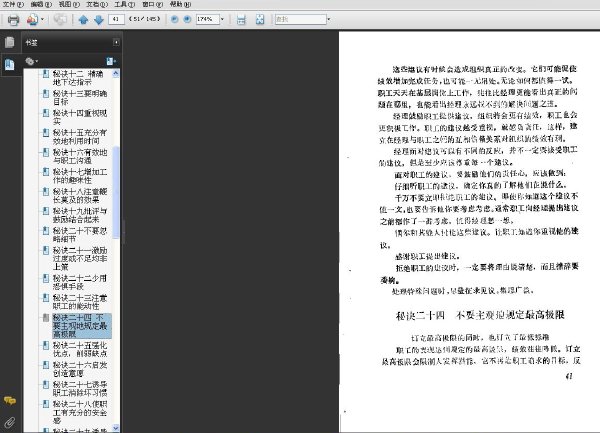Collapse the 书签 panel with its button
Screen dimensions: 600x433
coord(116,42)
